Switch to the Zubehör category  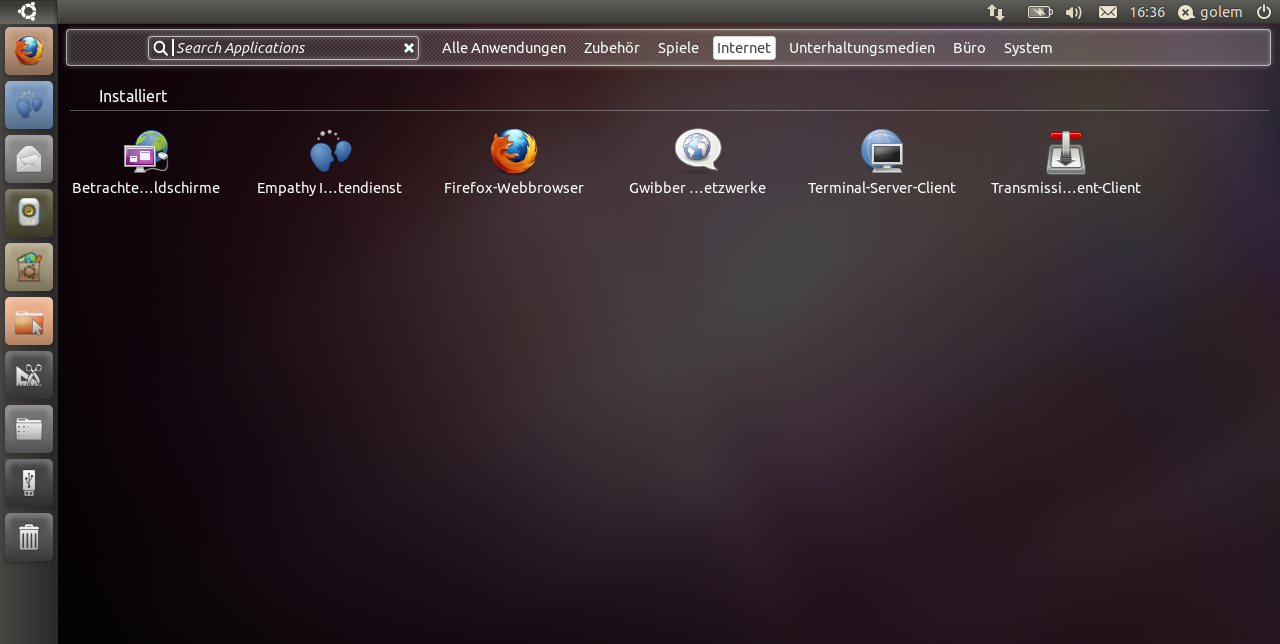pyautogui.click(x=611, y=48)
